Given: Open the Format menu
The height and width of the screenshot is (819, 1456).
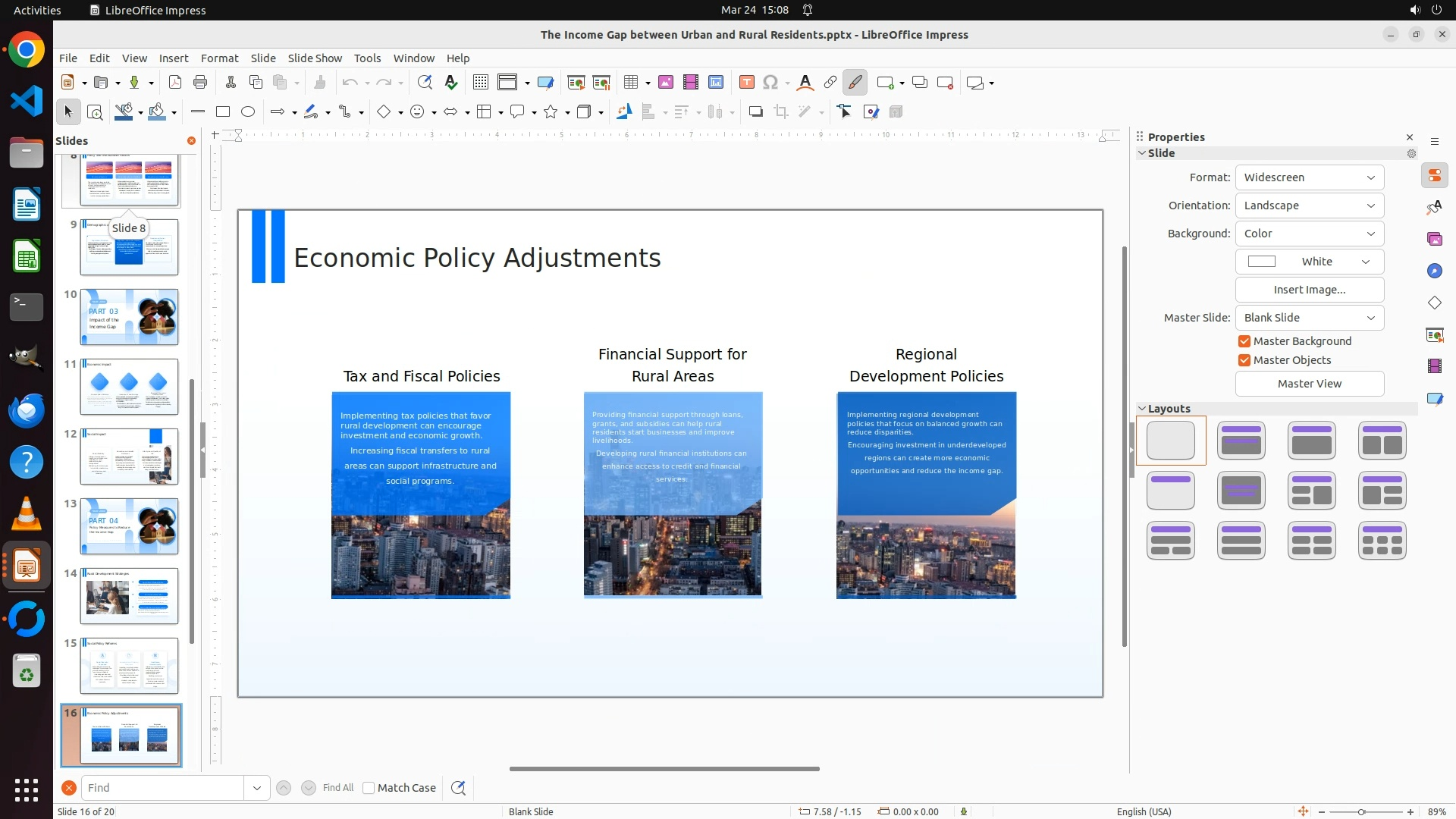Looking at the screenshot, I should [219, 58].
